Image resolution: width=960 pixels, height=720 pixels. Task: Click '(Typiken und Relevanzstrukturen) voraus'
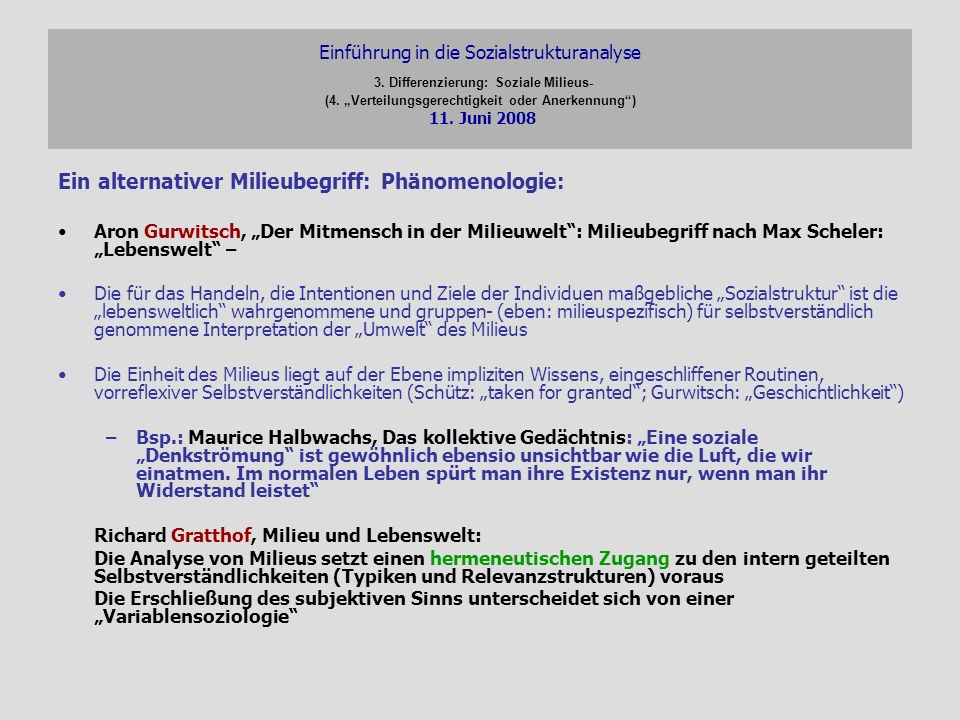tap(528, 577)
